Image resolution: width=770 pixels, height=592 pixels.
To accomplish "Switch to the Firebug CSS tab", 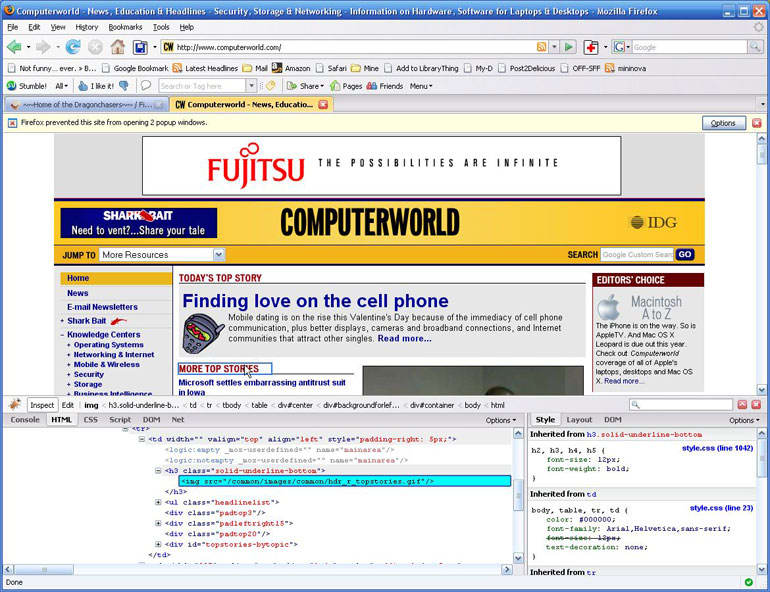I will (x=90, y=420).
